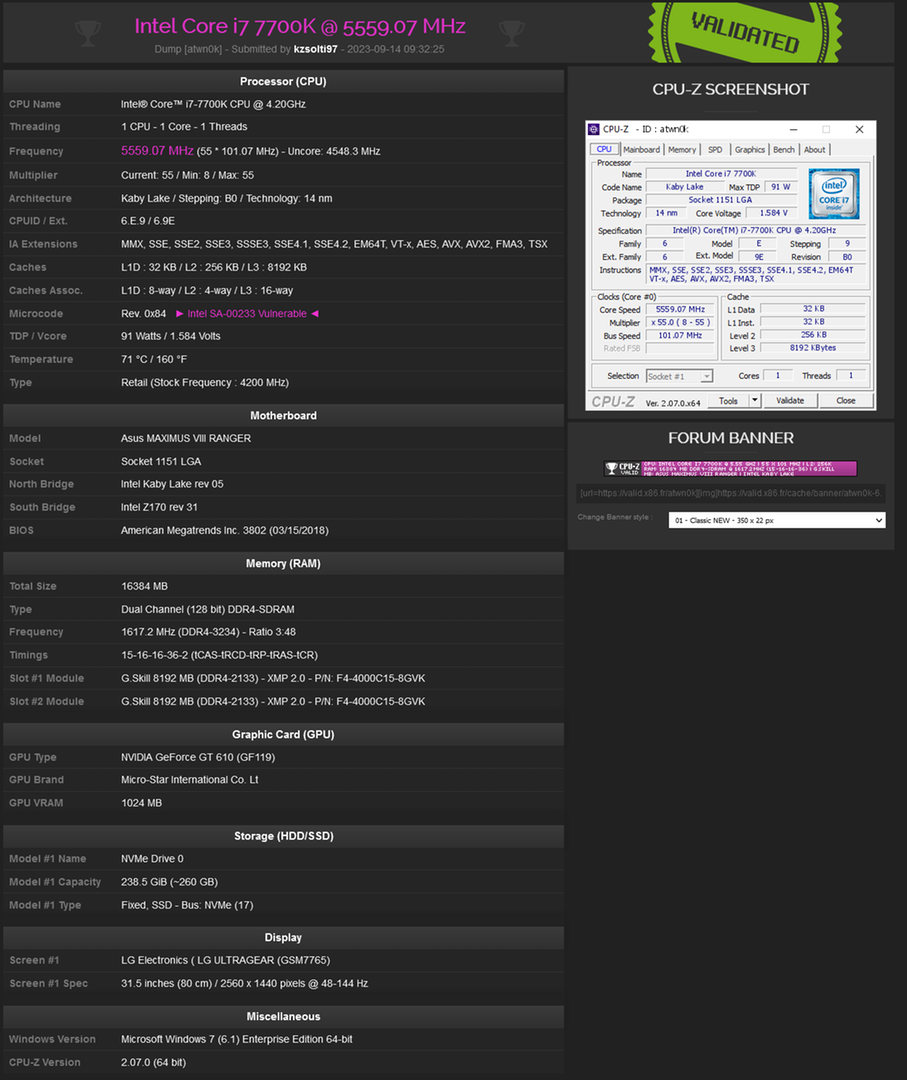Click the '71 °C / 160 °F' temperature value

[154, 360]
